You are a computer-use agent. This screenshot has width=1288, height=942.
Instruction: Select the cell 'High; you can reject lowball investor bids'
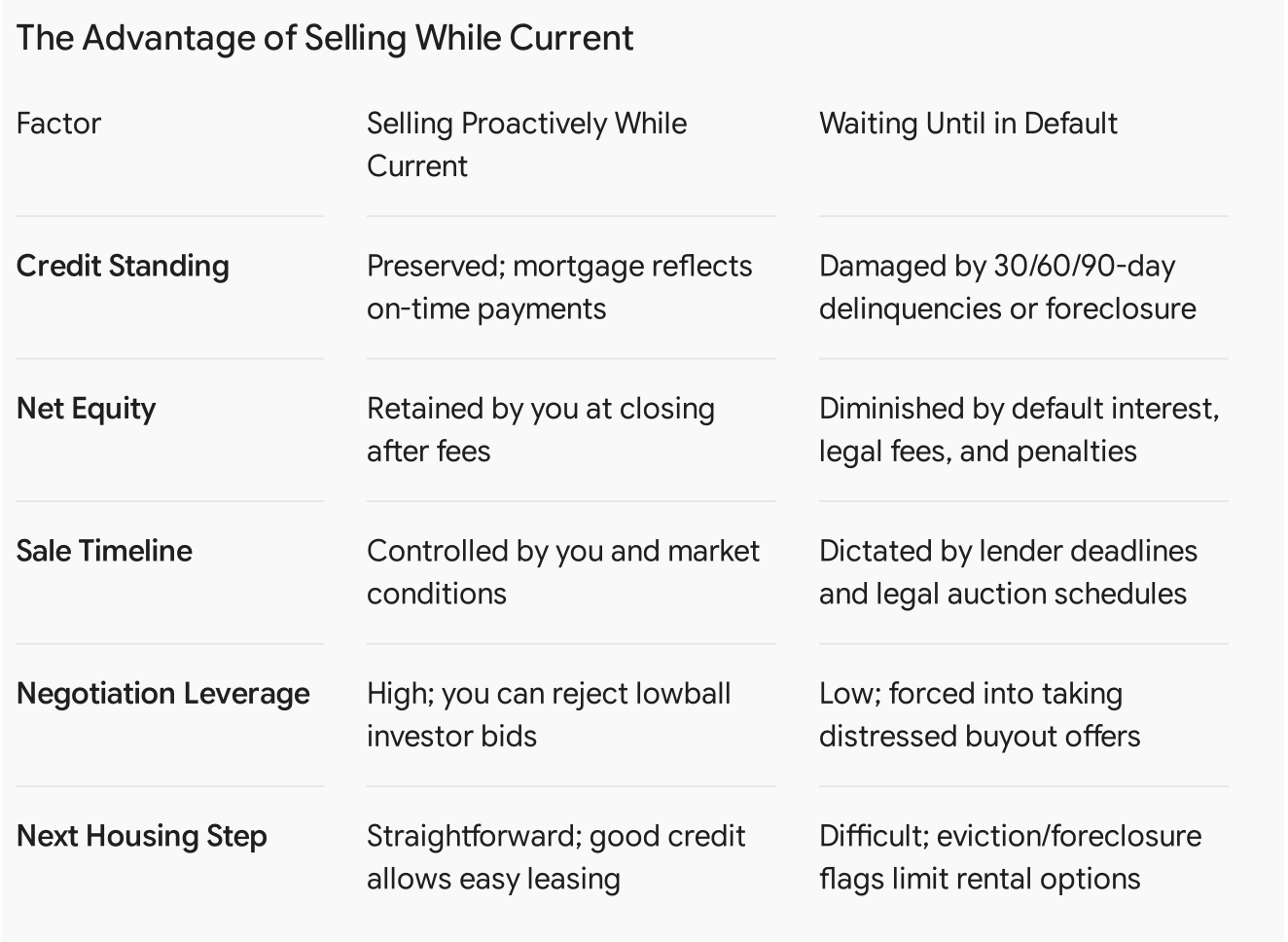[x=549, y=714]
